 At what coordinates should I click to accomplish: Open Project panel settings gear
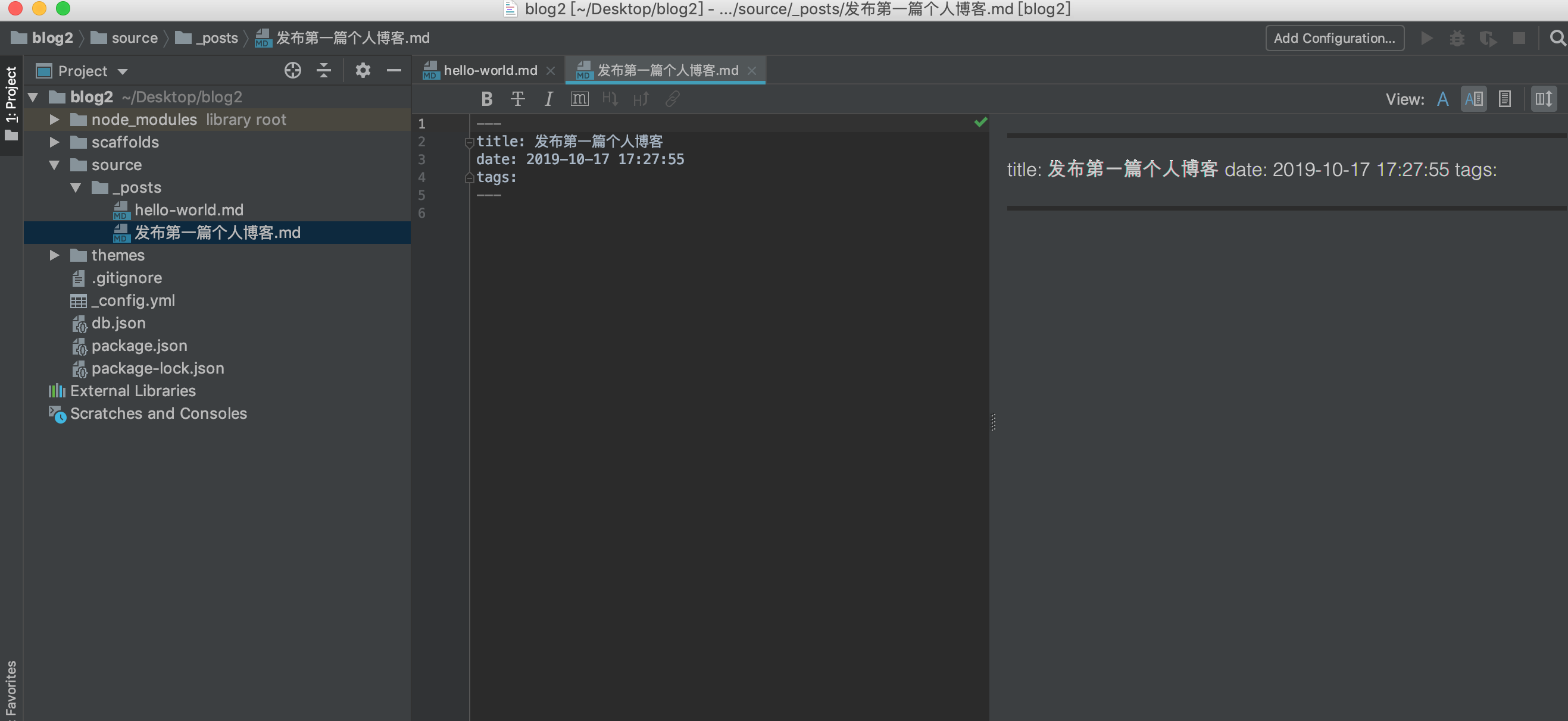point(363,71)
